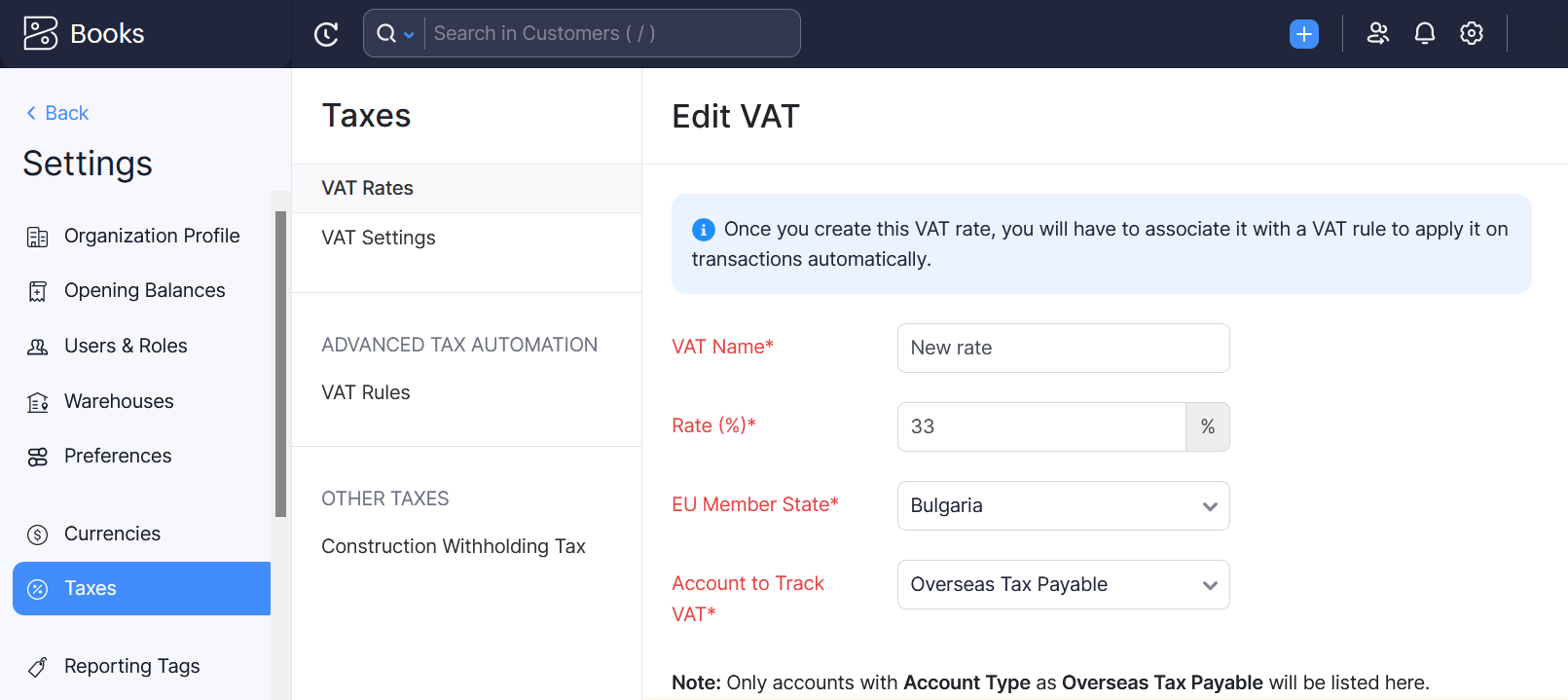The width and height of the screenshot is (1568, 700).
Task: Click the info icon in VAT notice
Action: [703, 230]
